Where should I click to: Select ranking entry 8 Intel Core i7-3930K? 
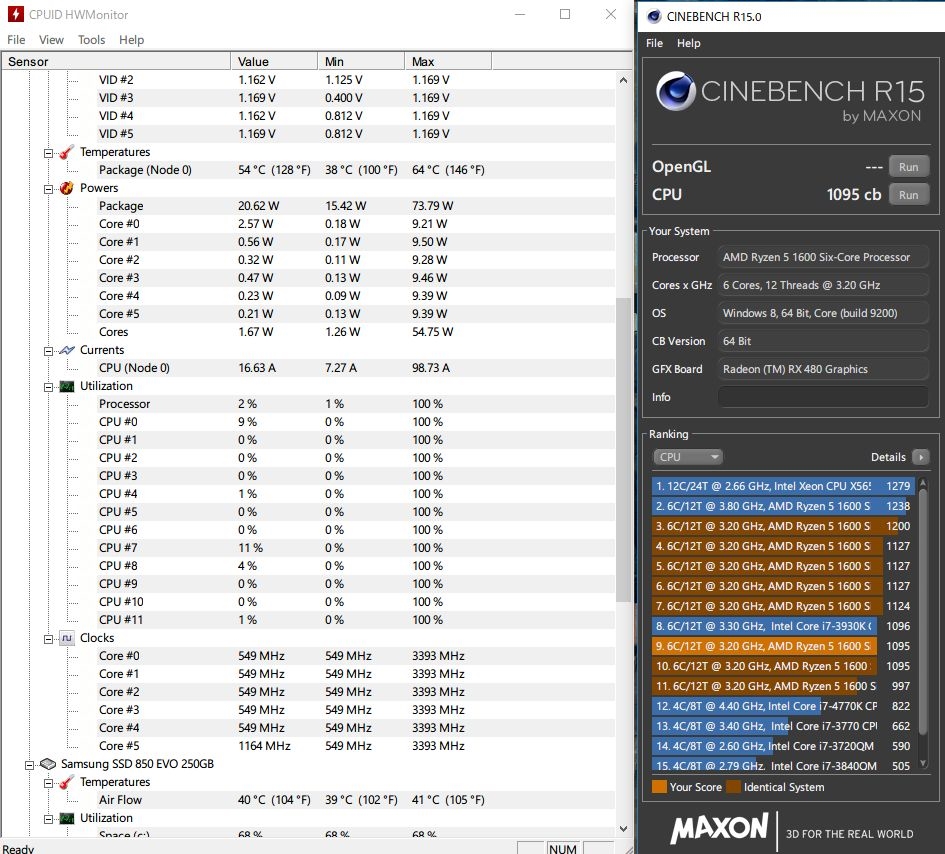[x=783, y=626]
